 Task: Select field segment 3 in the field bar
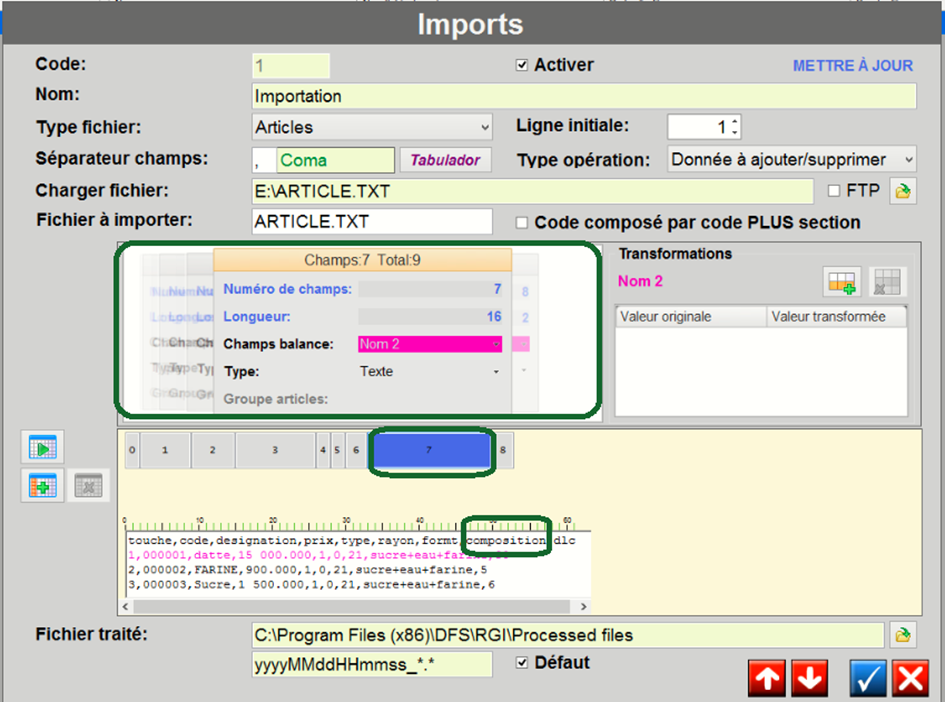275,451
